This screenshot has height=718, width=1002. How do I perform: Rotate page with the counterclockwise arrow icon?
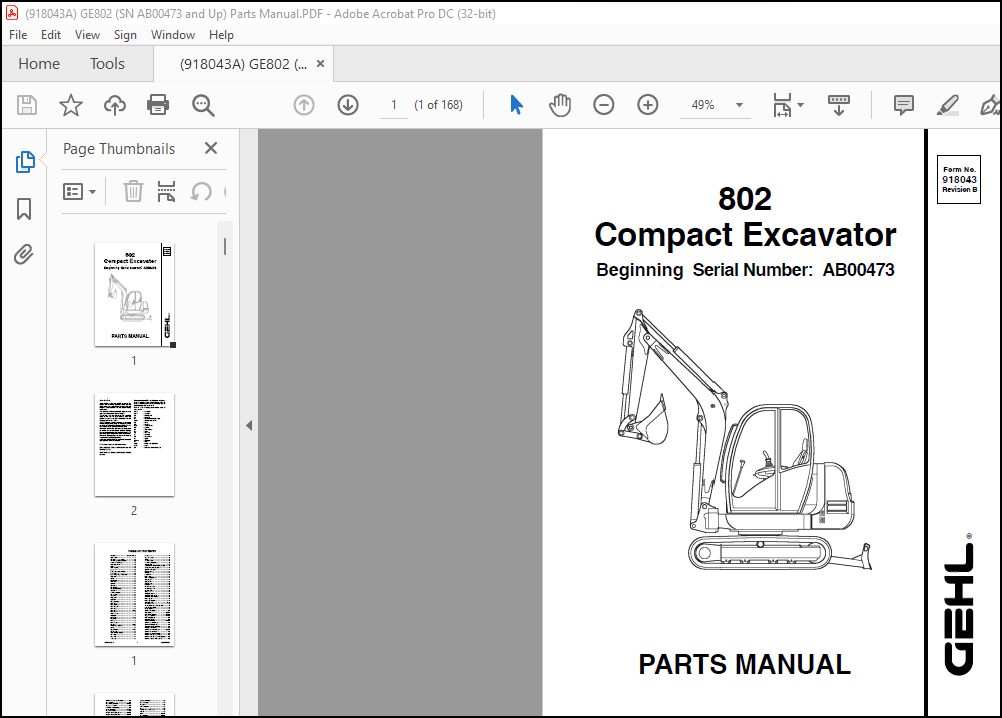(201, 191)
